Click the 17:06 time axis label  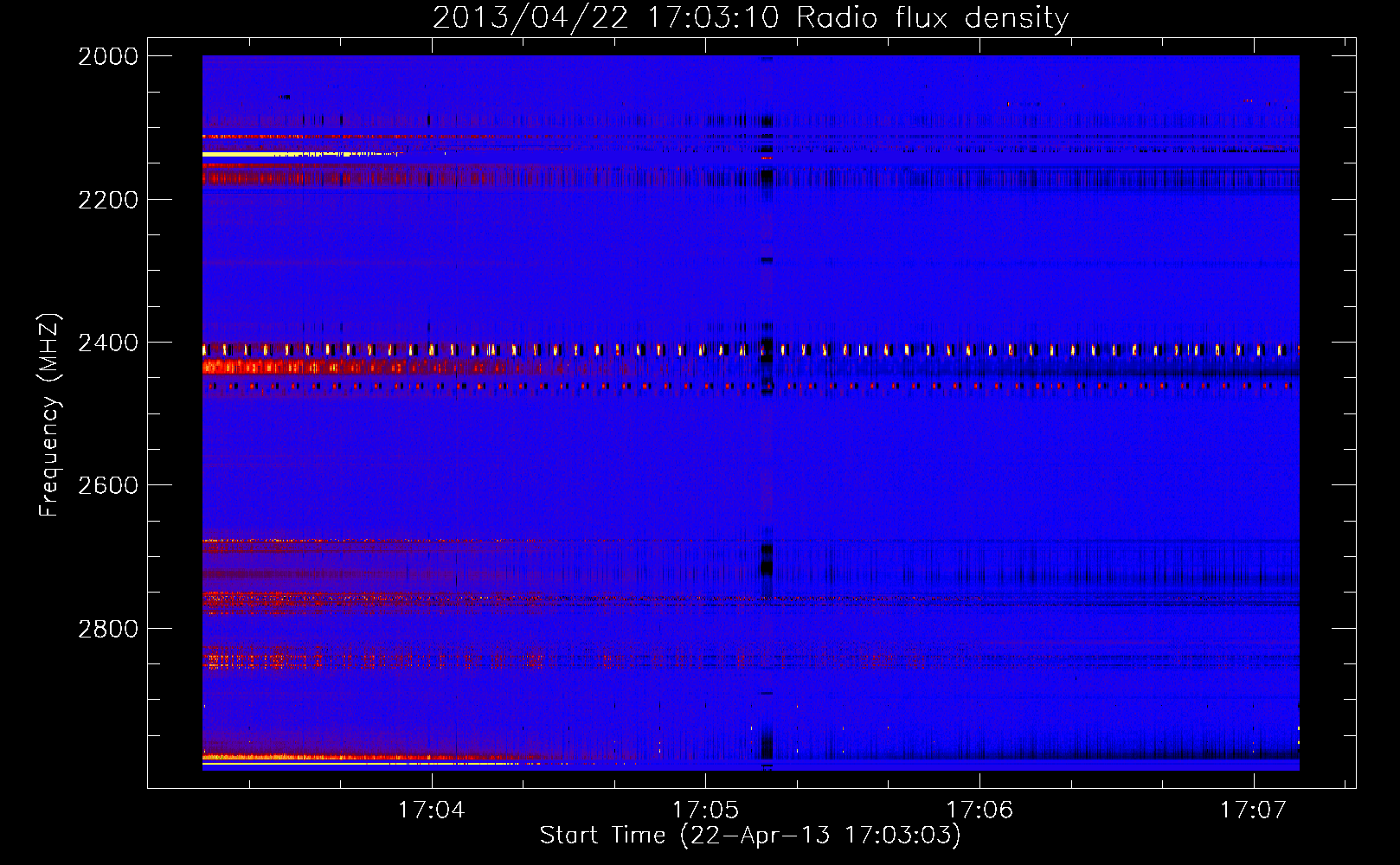click(979, 810)
